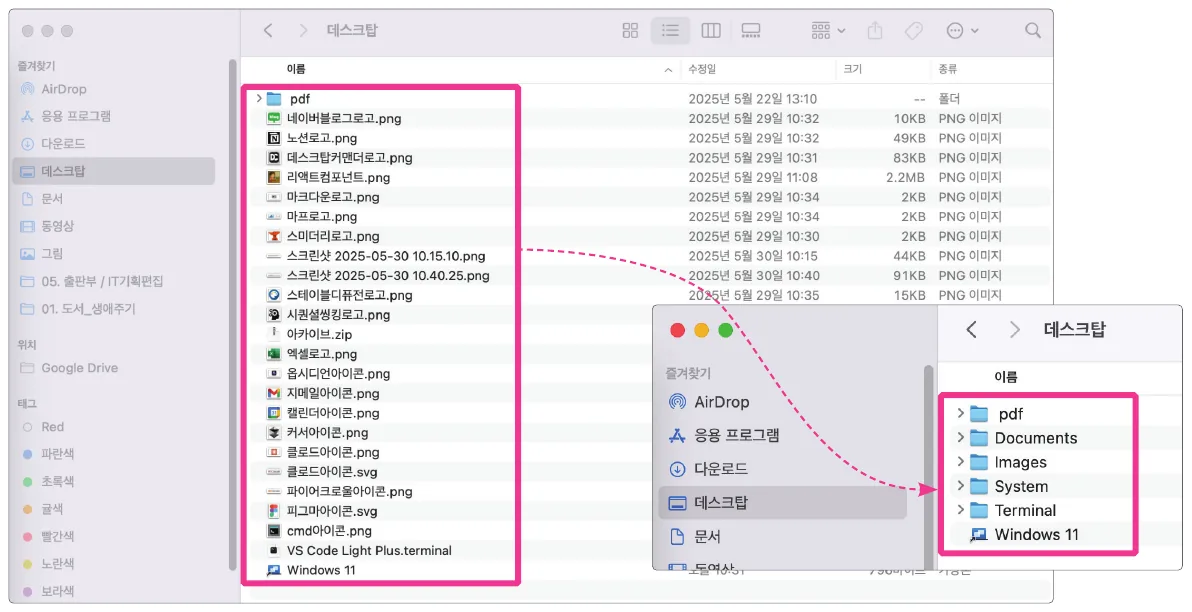Expand the Terminal folder in small window
The height and width of the screenshot is (612, 1192).
960,510
